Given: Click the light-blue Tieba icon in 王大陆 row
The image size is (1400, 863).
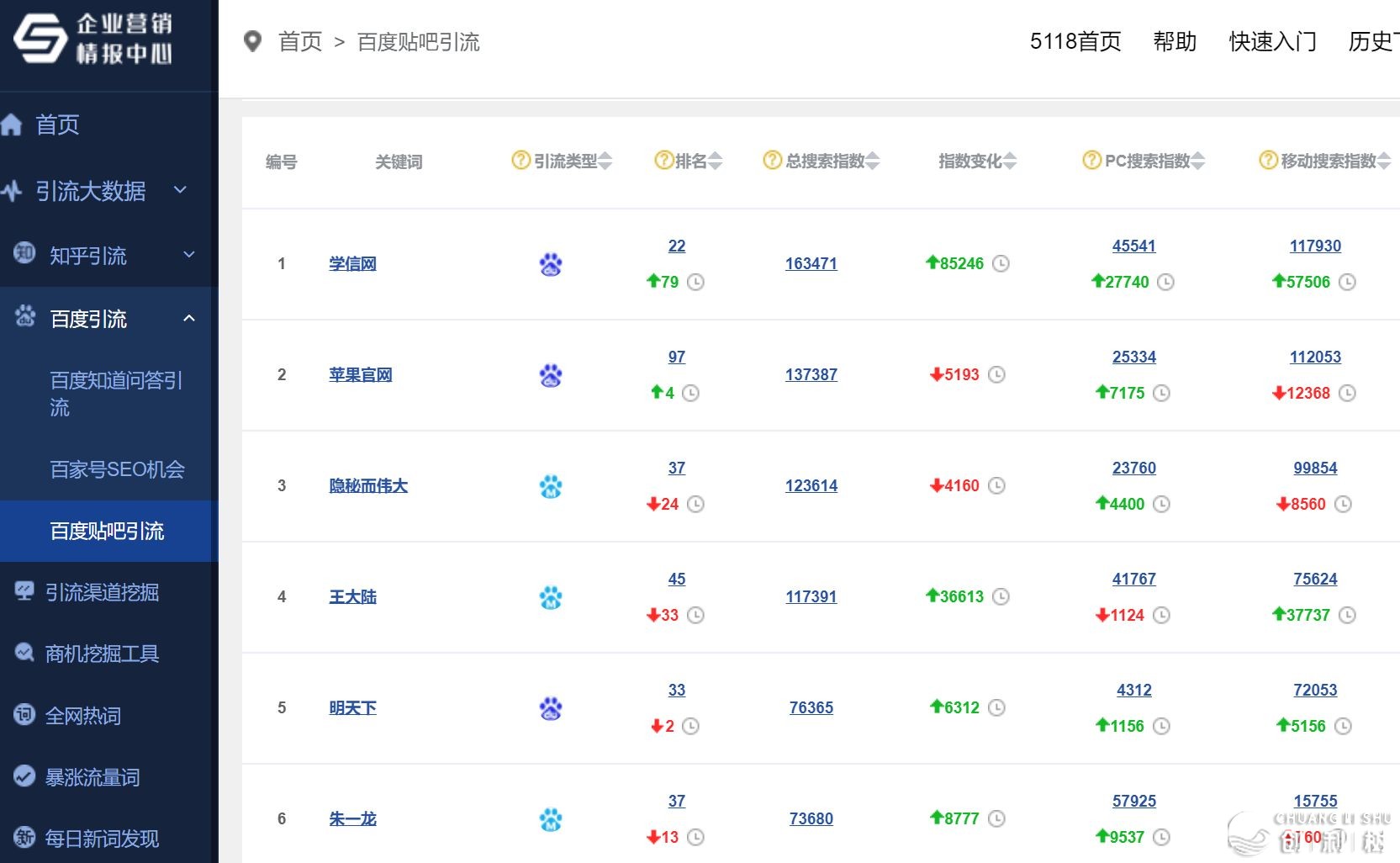Looking at the screenshot, I should point(551,597).
